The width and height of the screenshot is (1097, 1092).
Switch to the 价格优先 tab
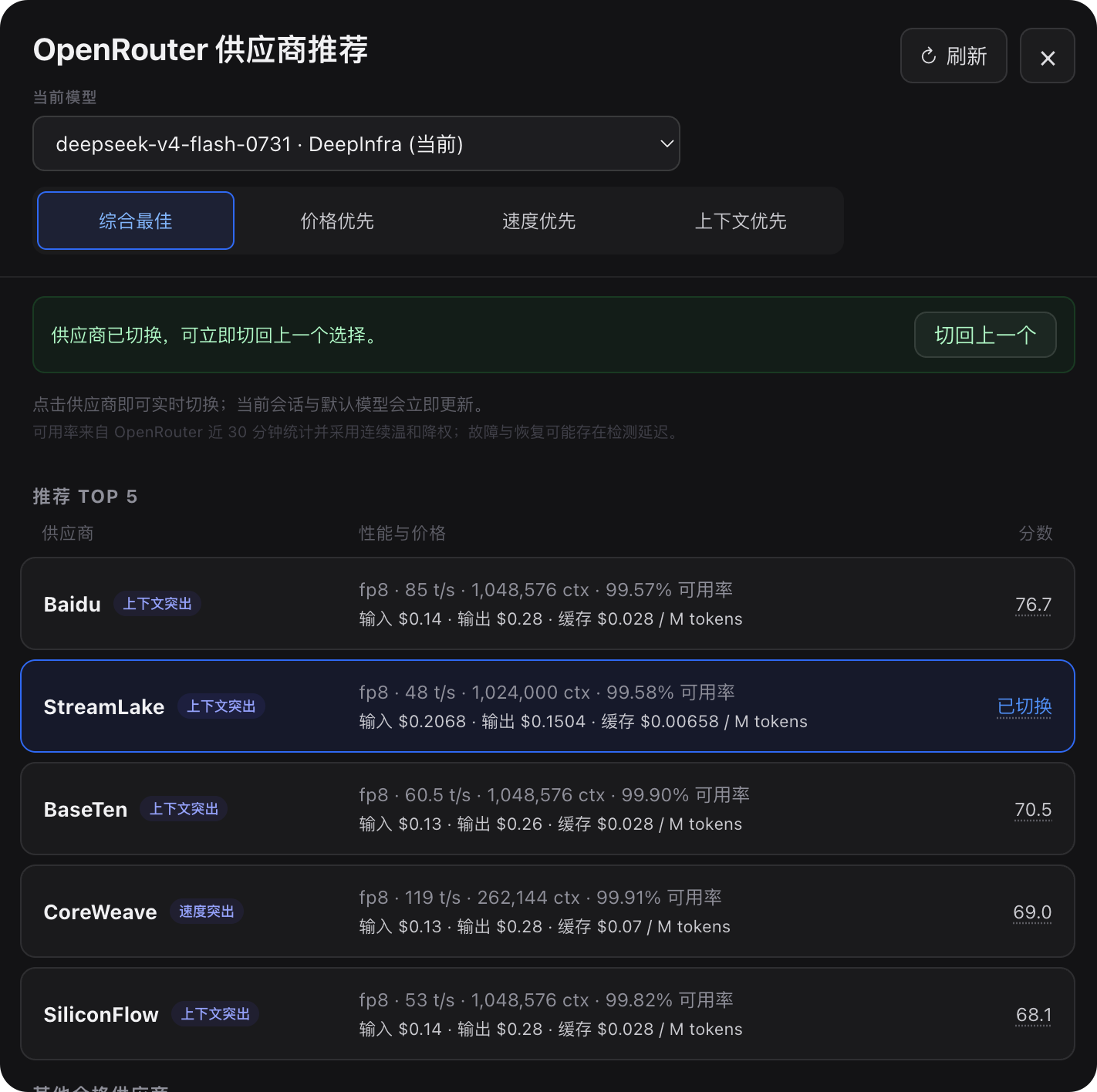click(x=337, y=221)
